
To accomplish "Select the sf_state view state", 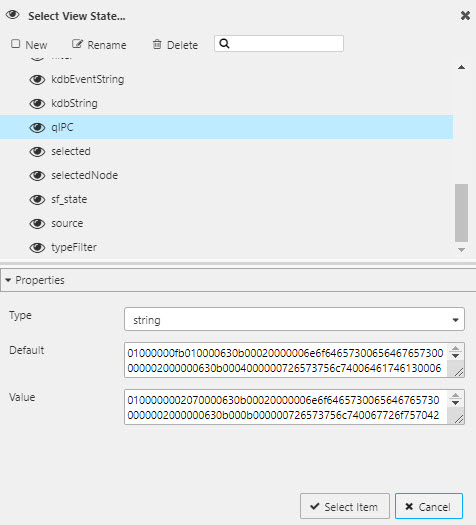I will pyautogui.click(x=226, y=200).
